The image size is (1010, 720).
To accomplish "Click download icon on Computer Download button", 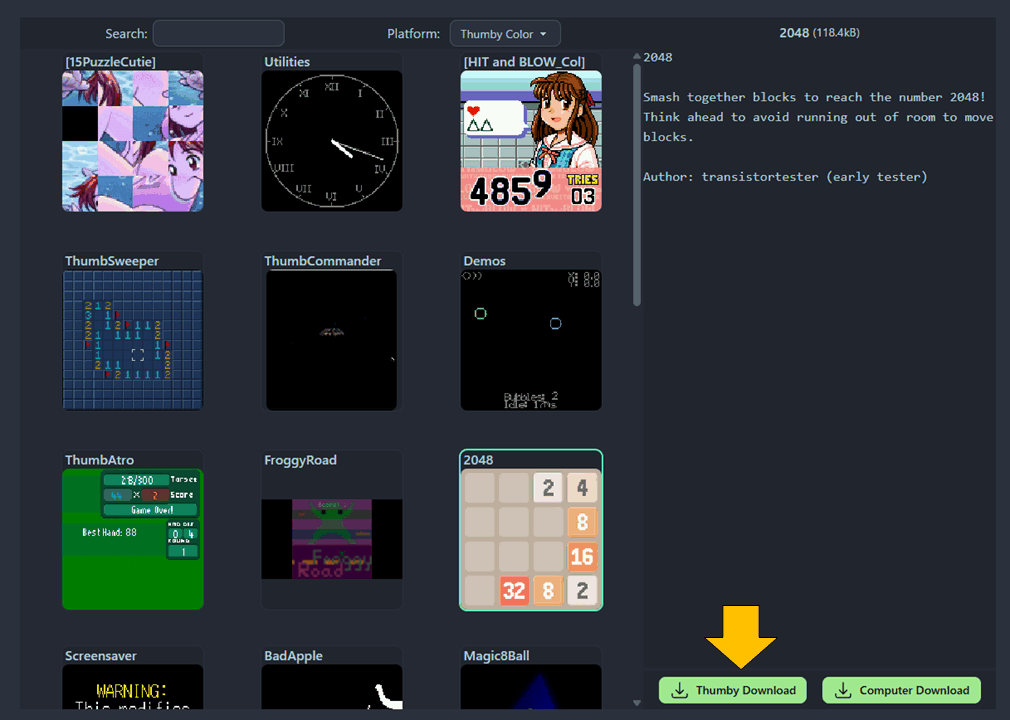I will 843,690.
